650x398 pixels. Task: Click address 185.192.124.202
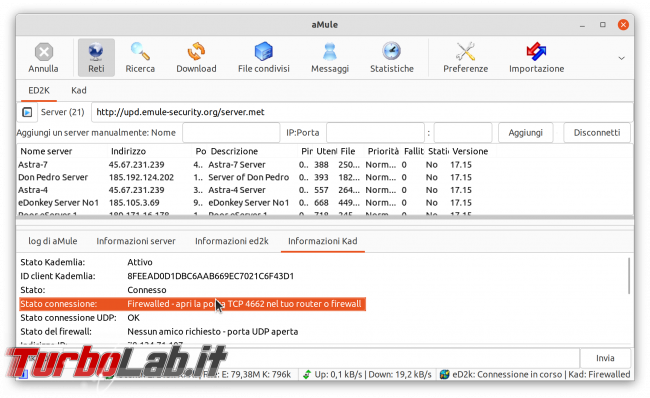141,177
